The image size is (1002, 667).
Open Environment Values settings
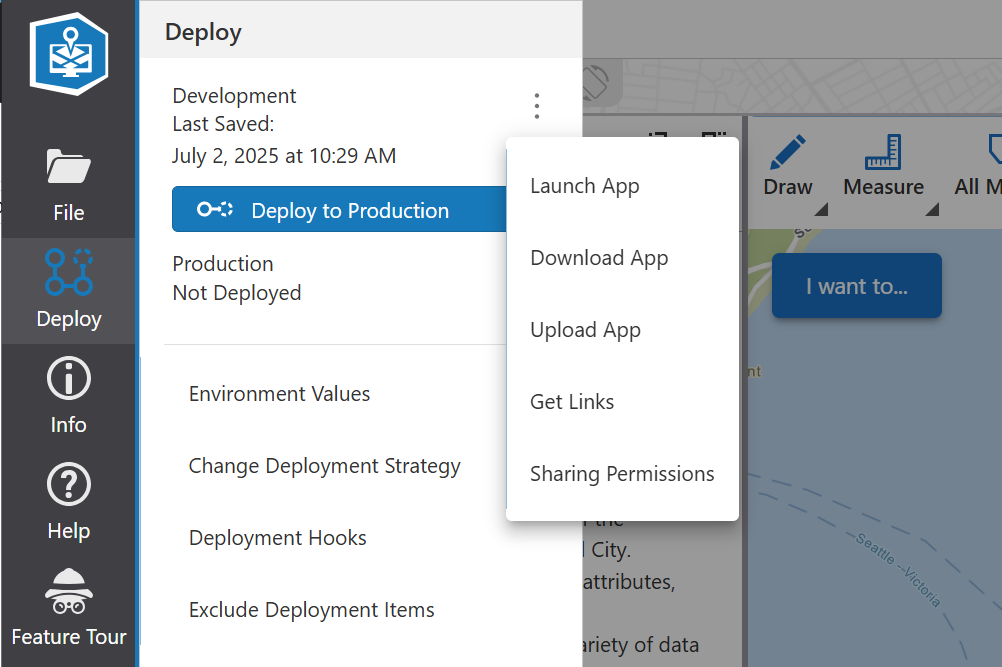[279, 394]
